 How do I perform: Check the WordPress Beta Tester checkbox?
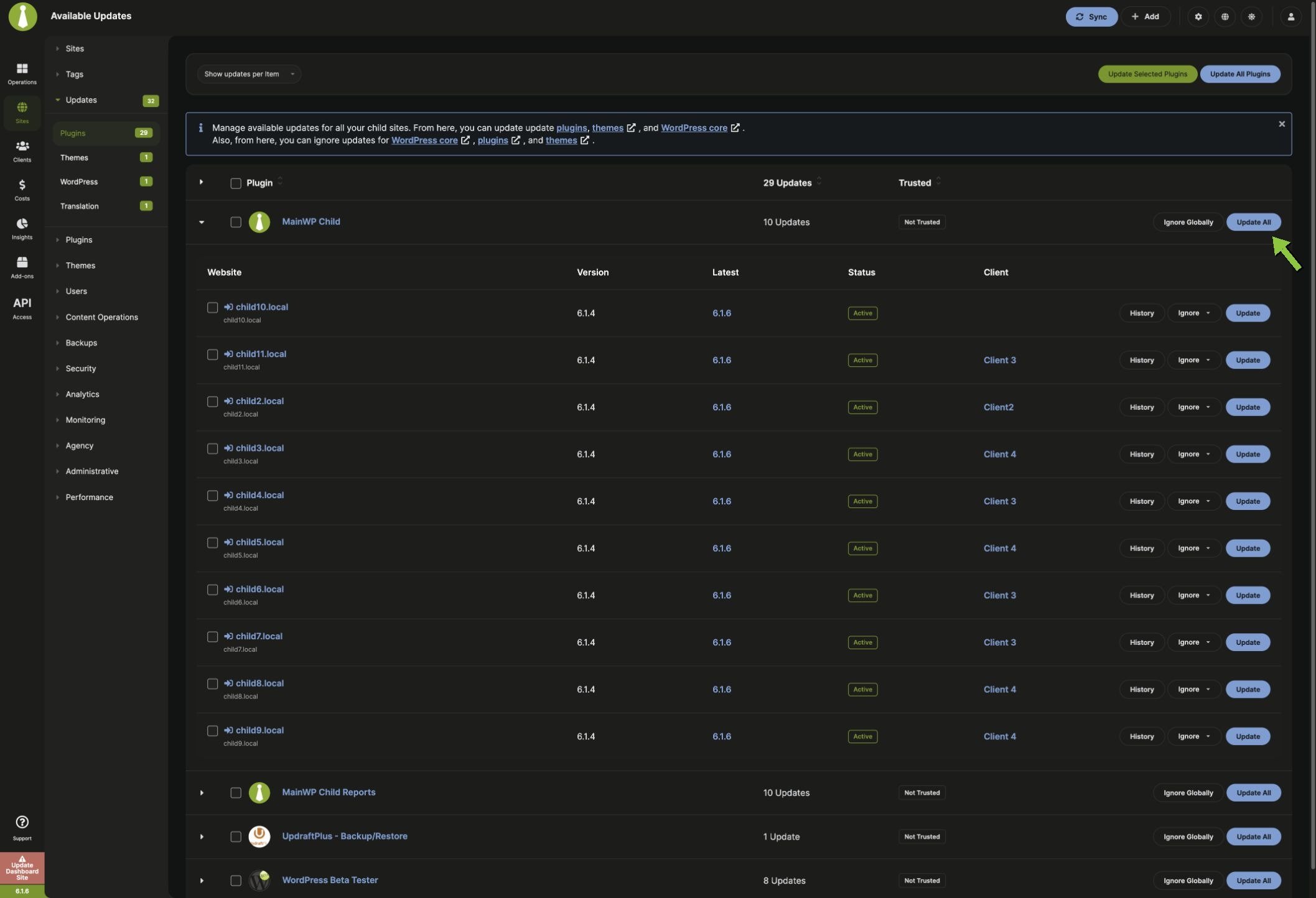(x=236, y=881)
